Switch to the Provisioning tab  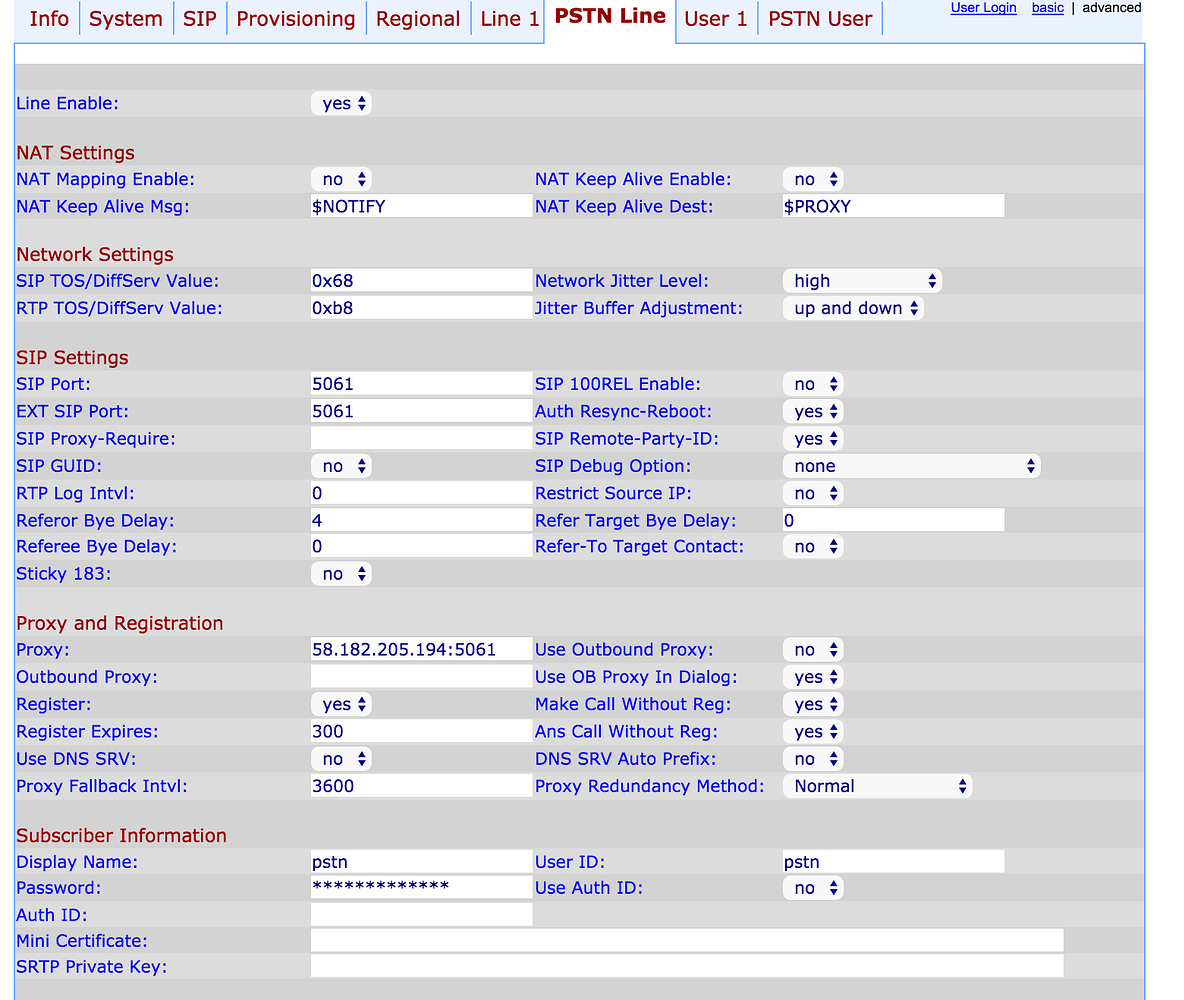[x=295, y=19]
